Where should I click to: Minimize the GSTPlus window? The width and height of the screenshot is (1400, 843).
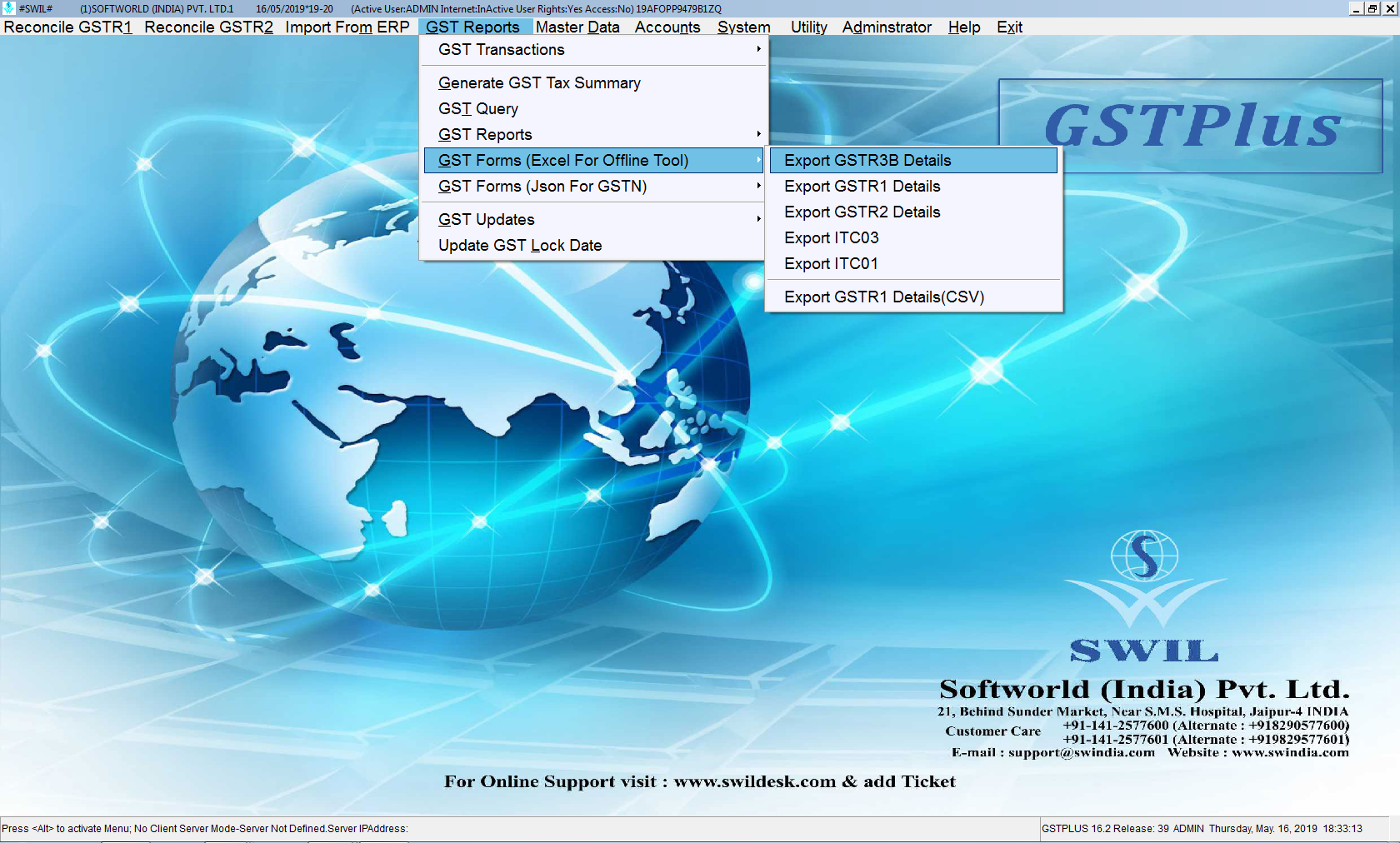(x=1356, y=8)
